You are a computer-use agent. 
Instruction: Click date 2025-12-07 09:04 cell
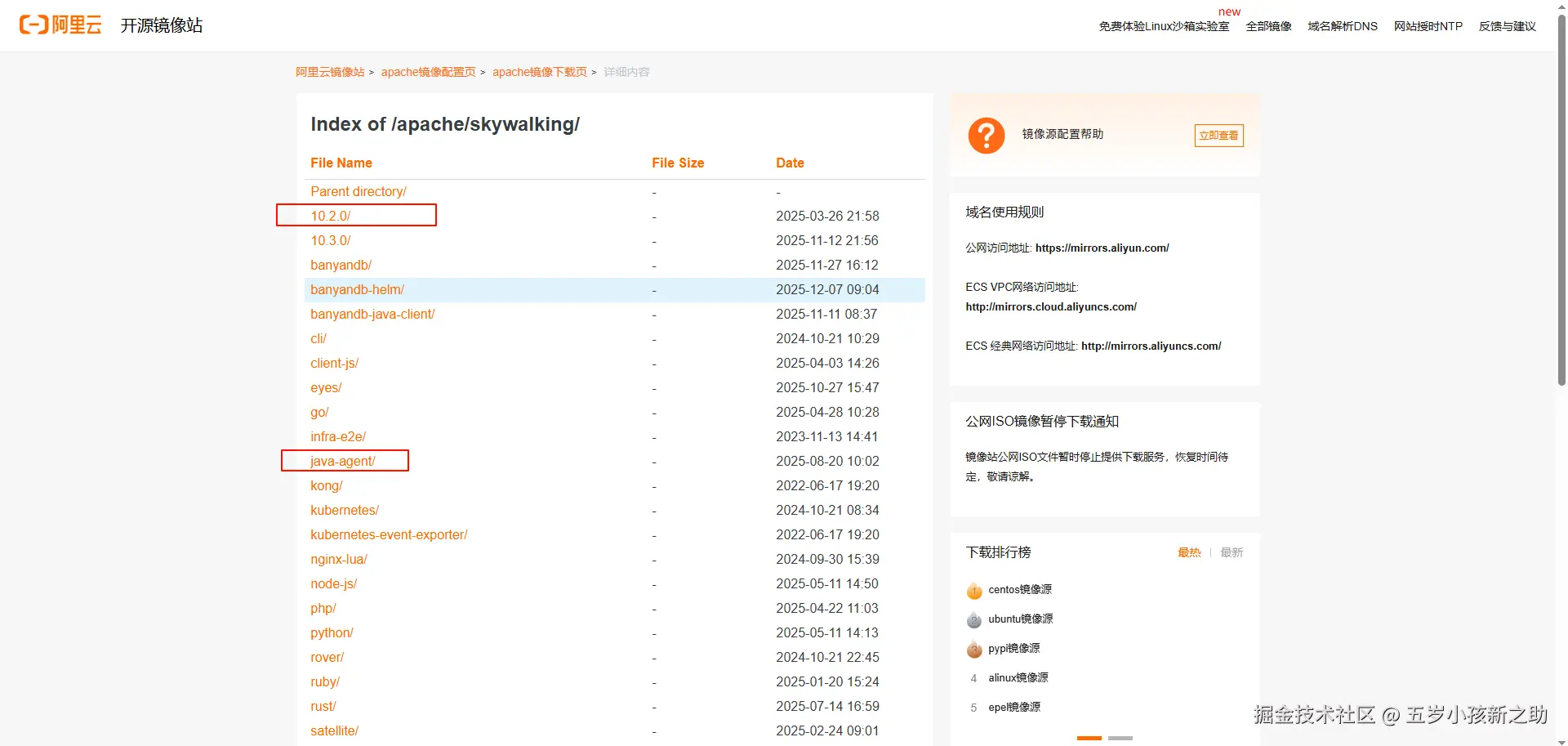(827, 289)
